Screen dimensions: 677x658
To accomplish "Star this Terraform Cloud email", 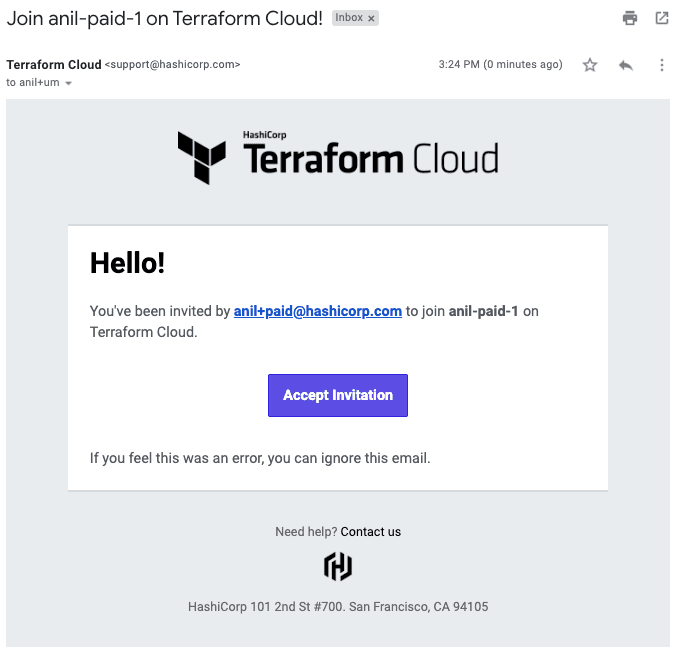I will (590, 65).
